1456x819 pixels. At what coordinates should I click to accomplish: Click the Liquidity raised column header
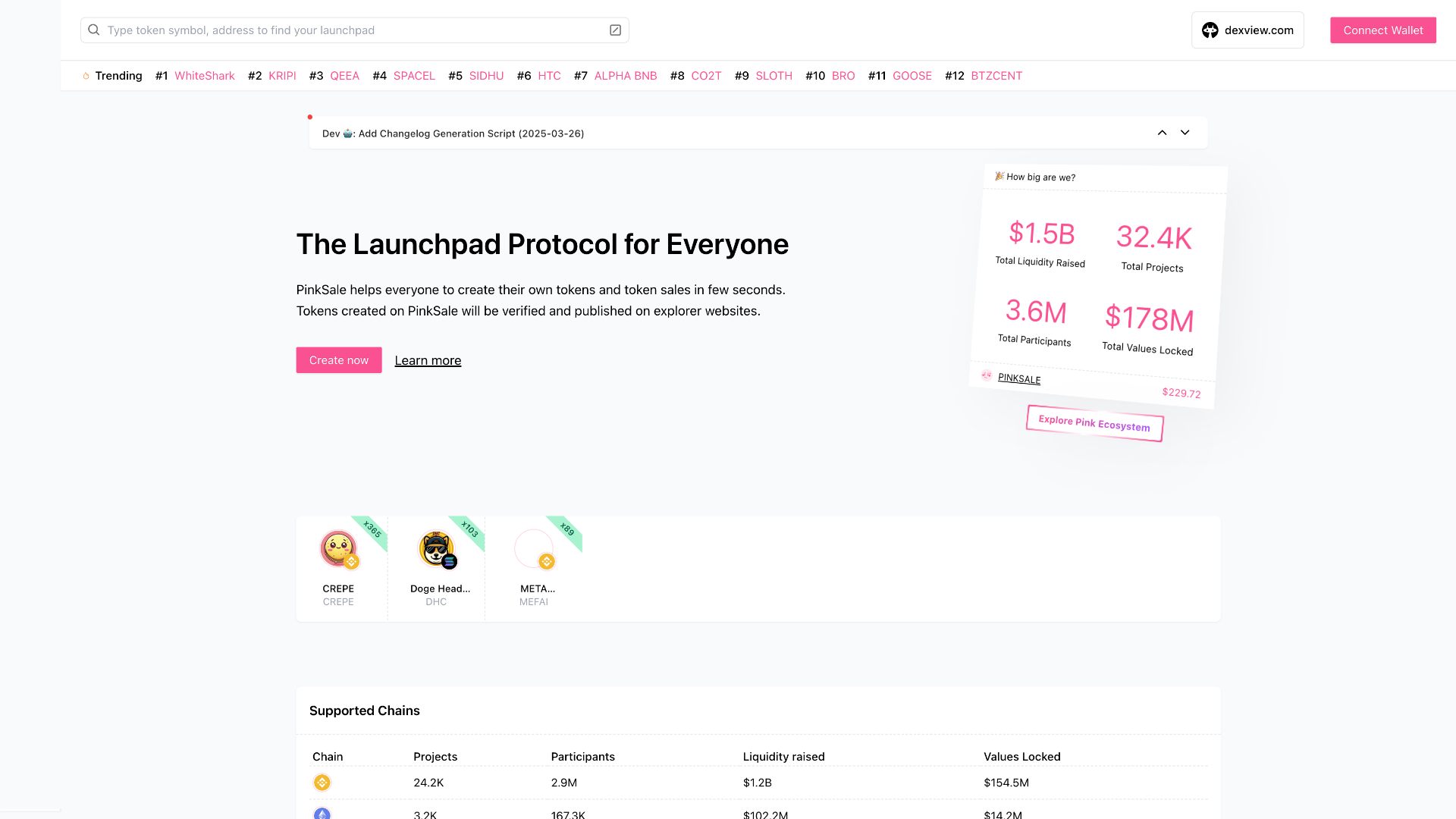pos(784,757)
